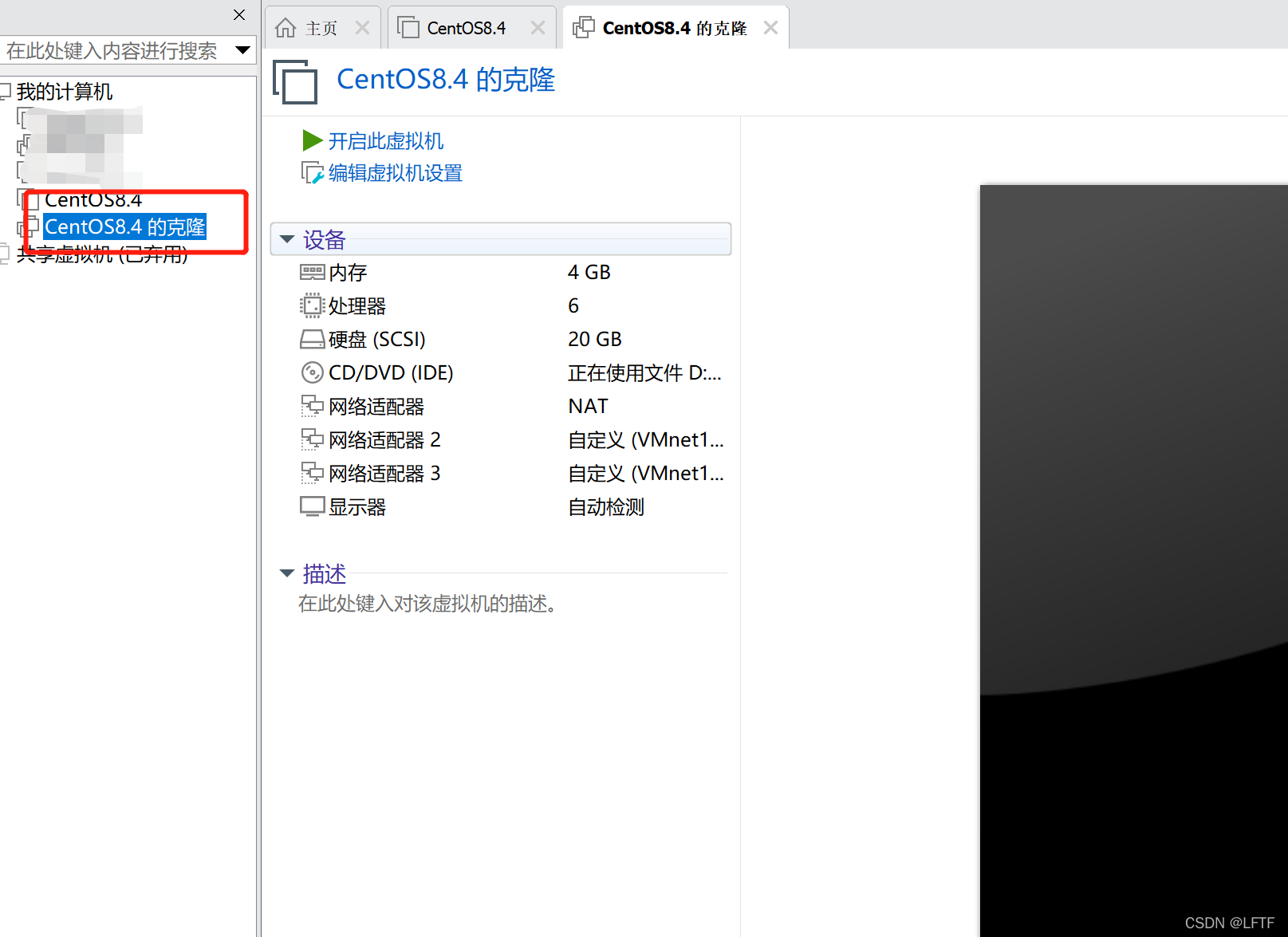This screenshot has width=1288, height=937.
Task: Click the large VM icon beside the title
Action: [x=295, y=81]
